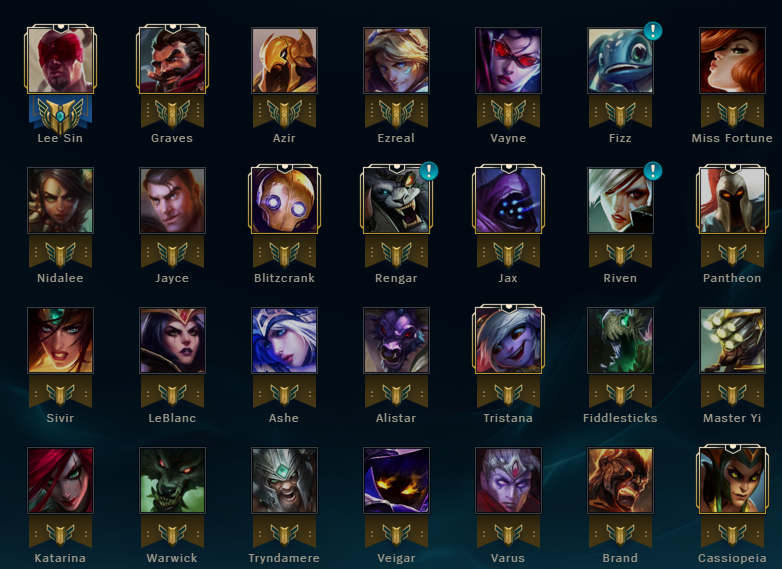Open the Veigar champion portrait
This screenshot has height=569, width=782.
pyautogui.click(x=396, y=481)
